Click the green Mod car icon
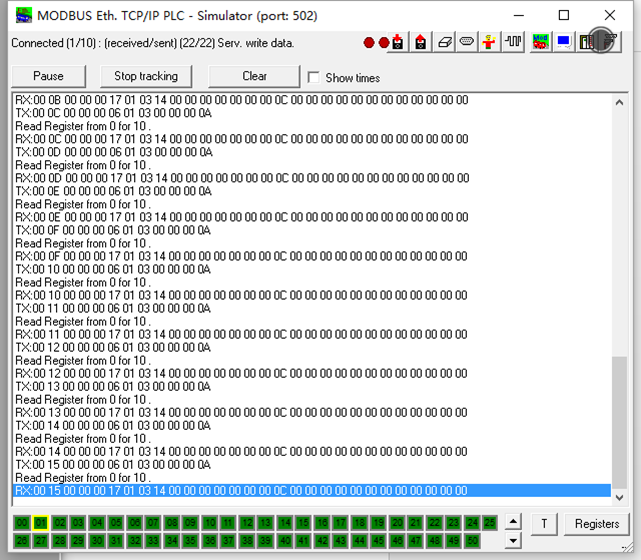The width and height of the screenshot is (641, 560). [x=540, y=42]
